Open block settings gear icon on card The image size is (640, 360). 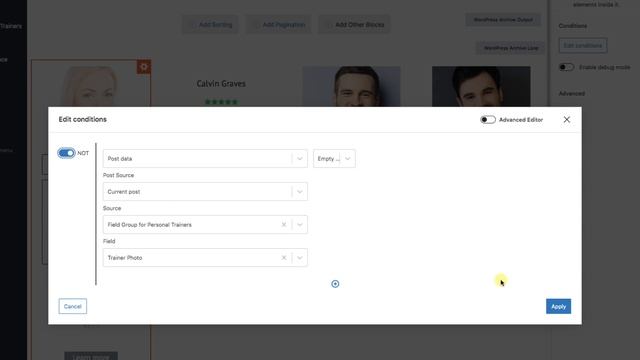144,67
